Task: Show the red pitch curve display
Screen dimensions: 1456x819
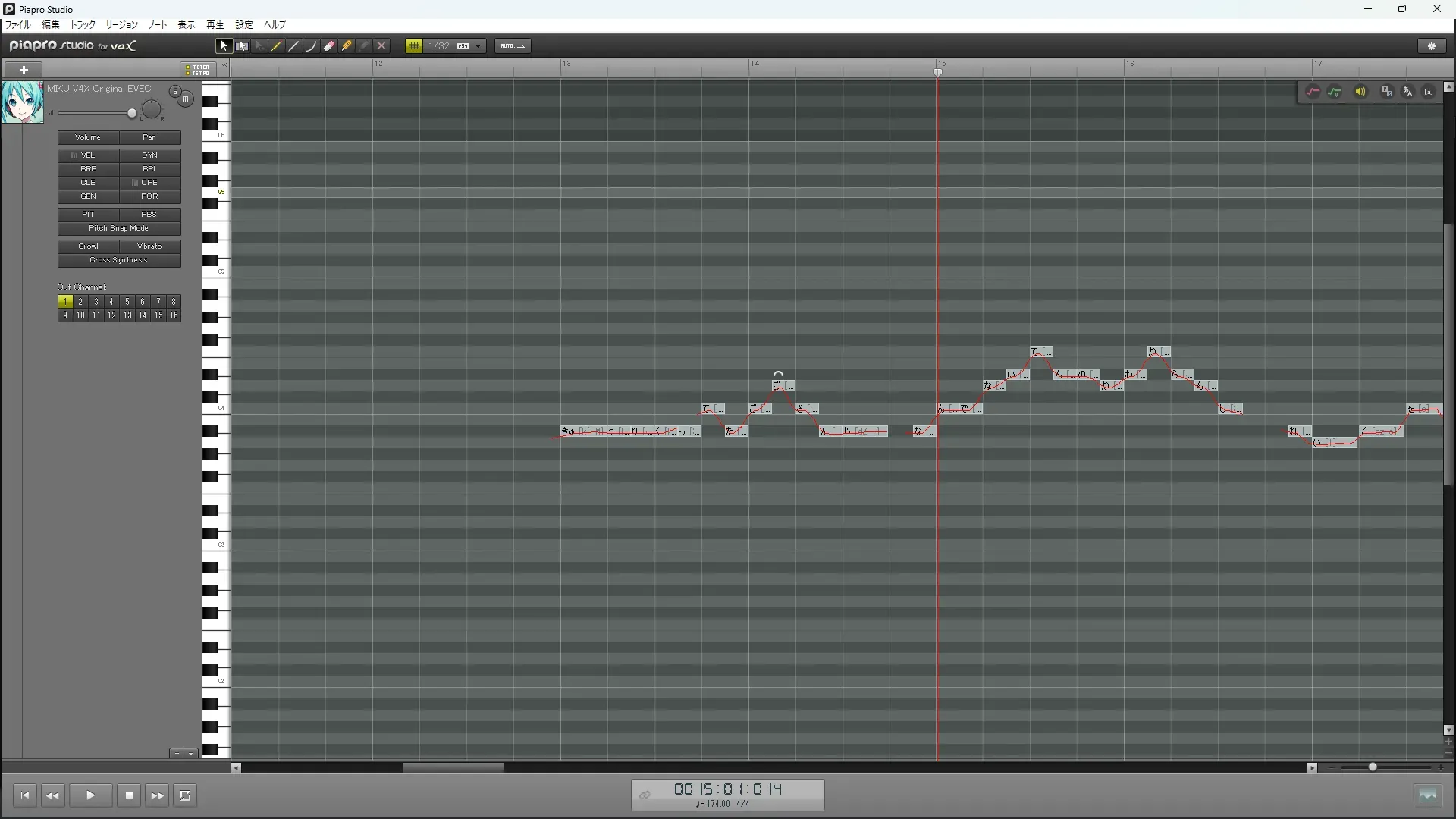Action: point(1313,92)
